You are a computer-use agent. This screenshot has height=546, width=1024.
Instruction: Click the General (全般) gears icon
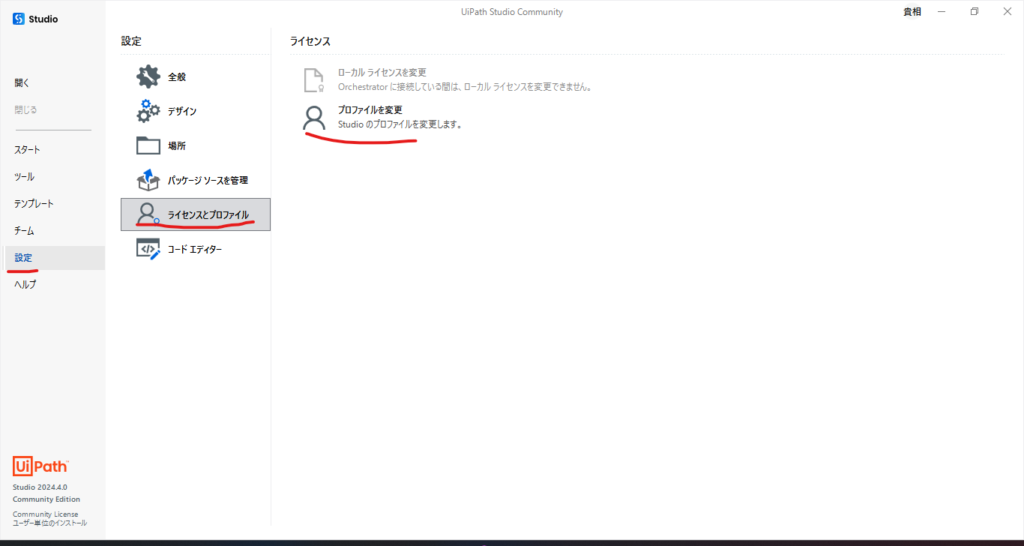click(148, 76)
